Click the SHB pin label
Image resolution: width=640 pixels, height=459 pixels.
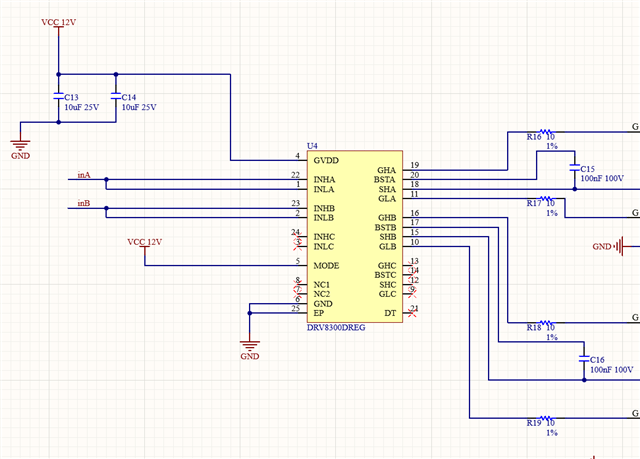point(388,237)
